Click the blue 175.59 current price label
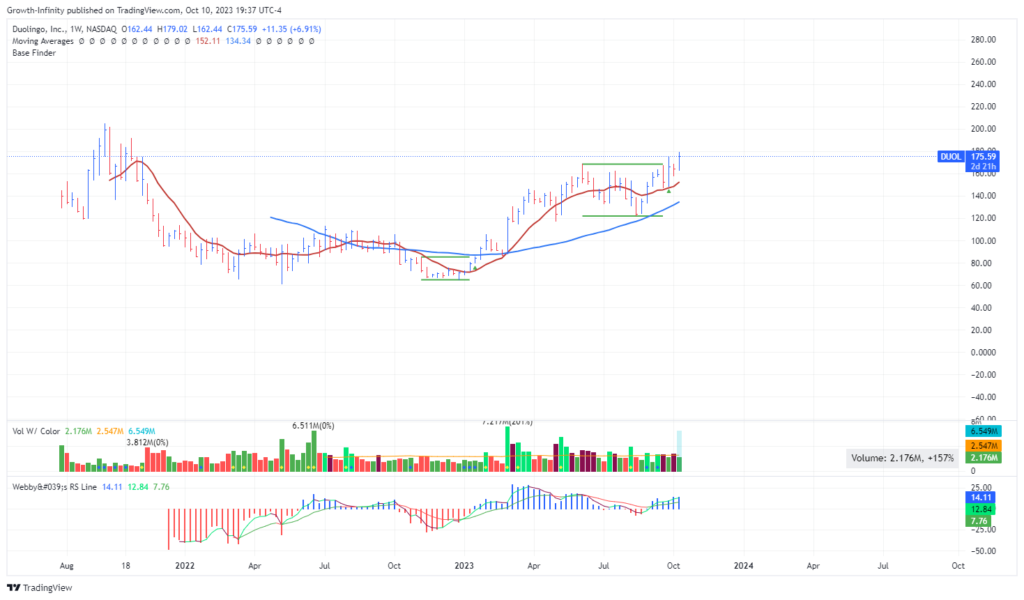 pyautogui.click(x=985, y=157)
